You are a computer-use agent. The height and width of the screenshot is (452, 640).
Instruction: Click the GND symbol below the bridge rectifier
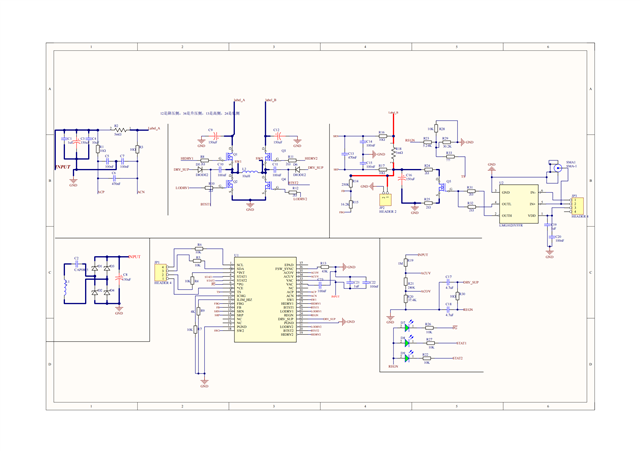point(119,309)
